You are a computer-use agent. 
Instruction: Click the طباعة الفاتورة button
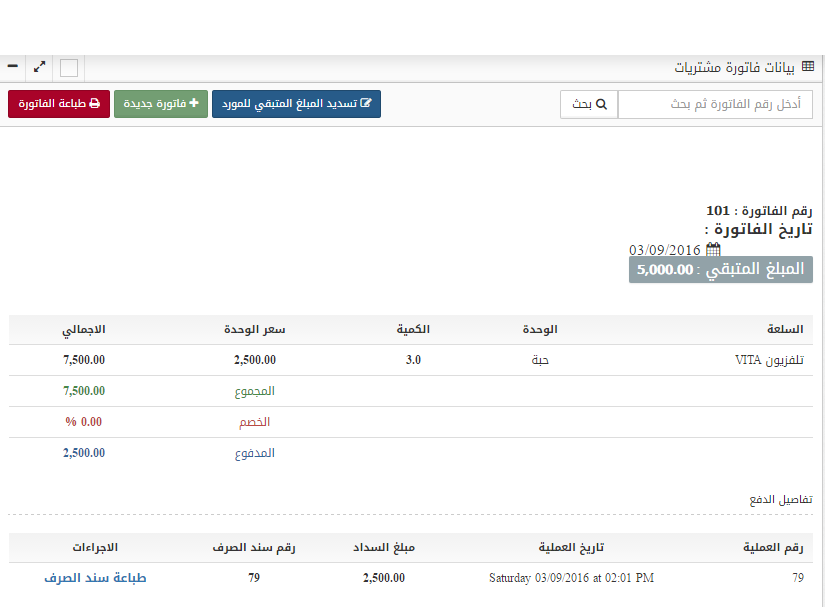pyautogui.click(x=58, y=103)
